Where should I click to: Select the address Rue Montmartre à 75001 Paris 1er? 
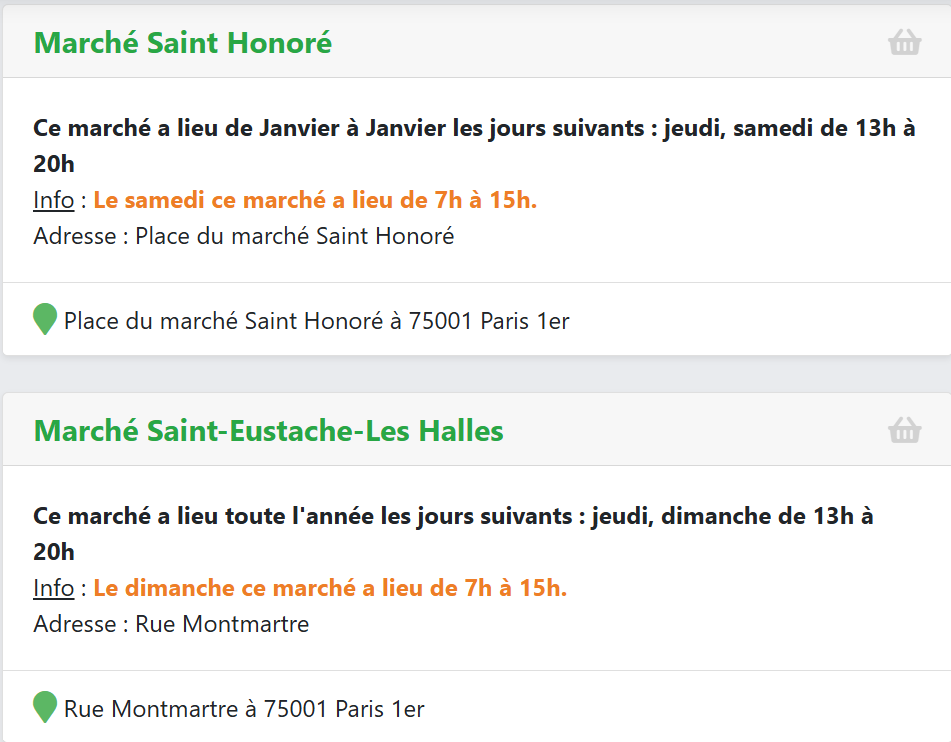[x=244, y=709]
